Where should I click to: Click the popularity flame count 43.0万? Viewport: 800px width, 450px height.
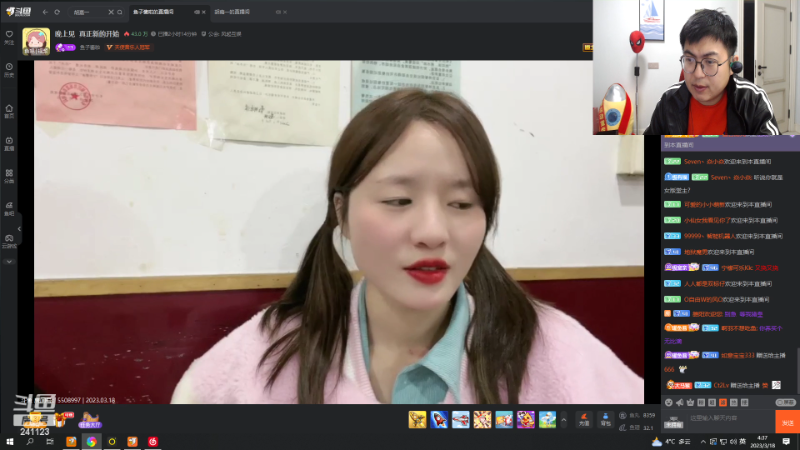[x=136, y=34]
